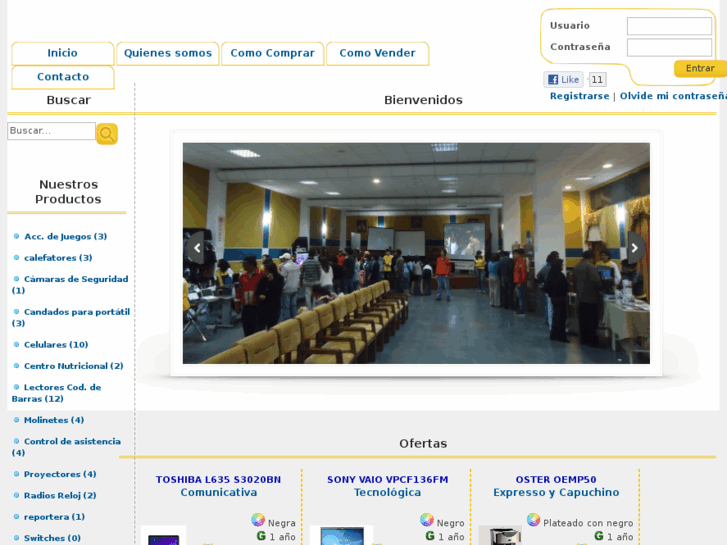Viewport: 727px width, 545px height.
Task: Click into the Buscar search box
Action: [x=51, y=131]
